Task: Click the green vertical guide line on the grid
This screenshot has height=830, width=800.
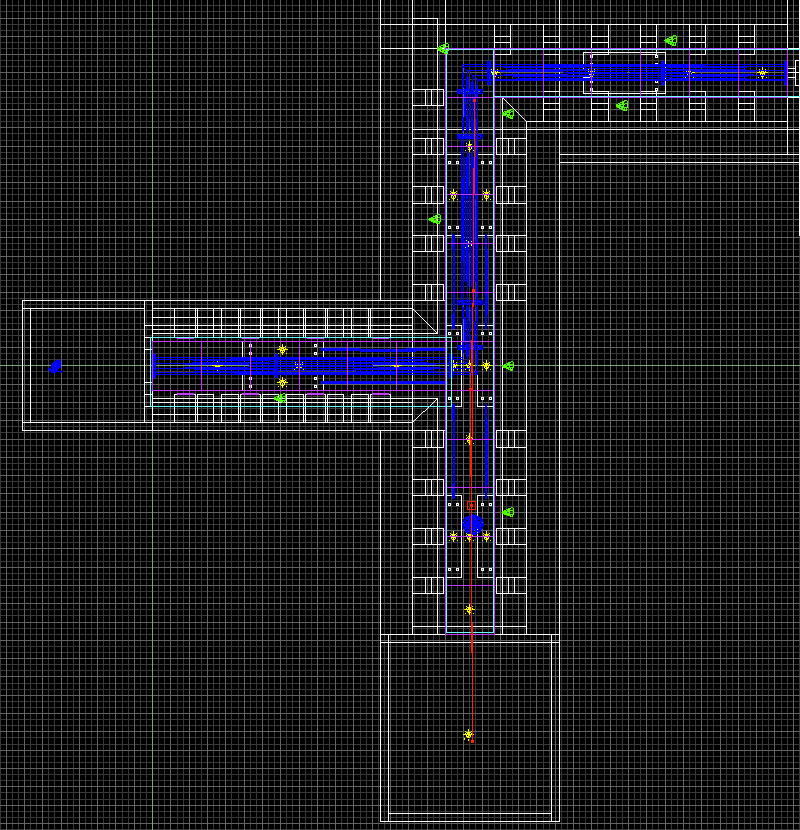Action: (153, 600)
